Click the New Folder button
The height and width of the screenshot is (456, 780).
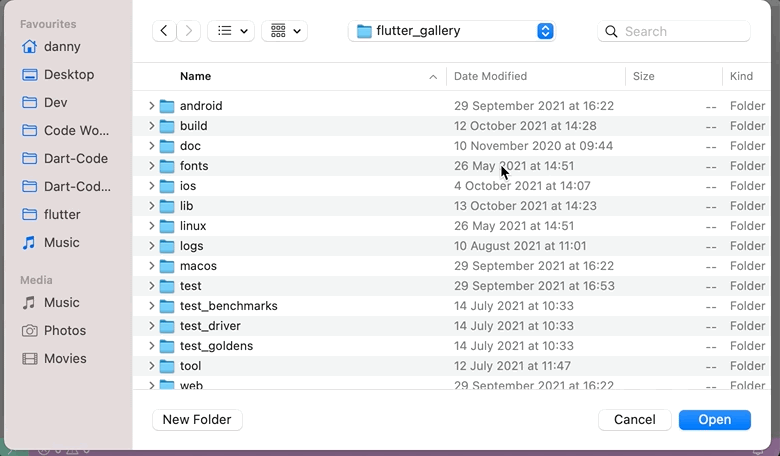197,420
